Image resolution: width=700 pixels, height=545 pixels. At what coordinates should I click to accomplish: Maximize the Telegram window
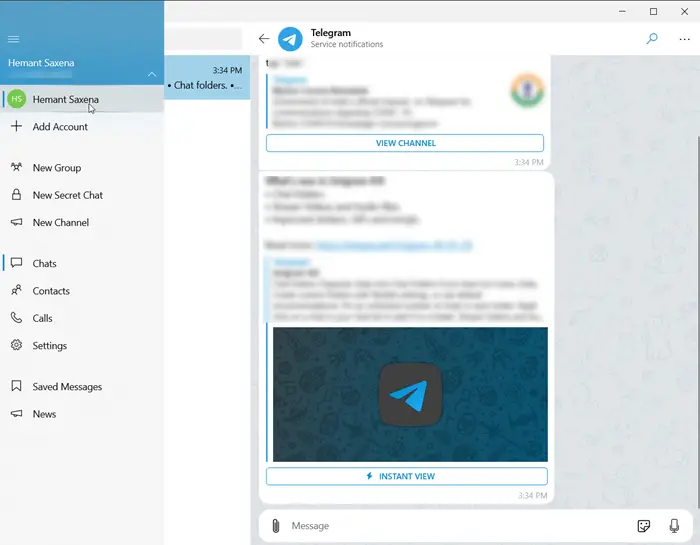[x=653, y=12]
